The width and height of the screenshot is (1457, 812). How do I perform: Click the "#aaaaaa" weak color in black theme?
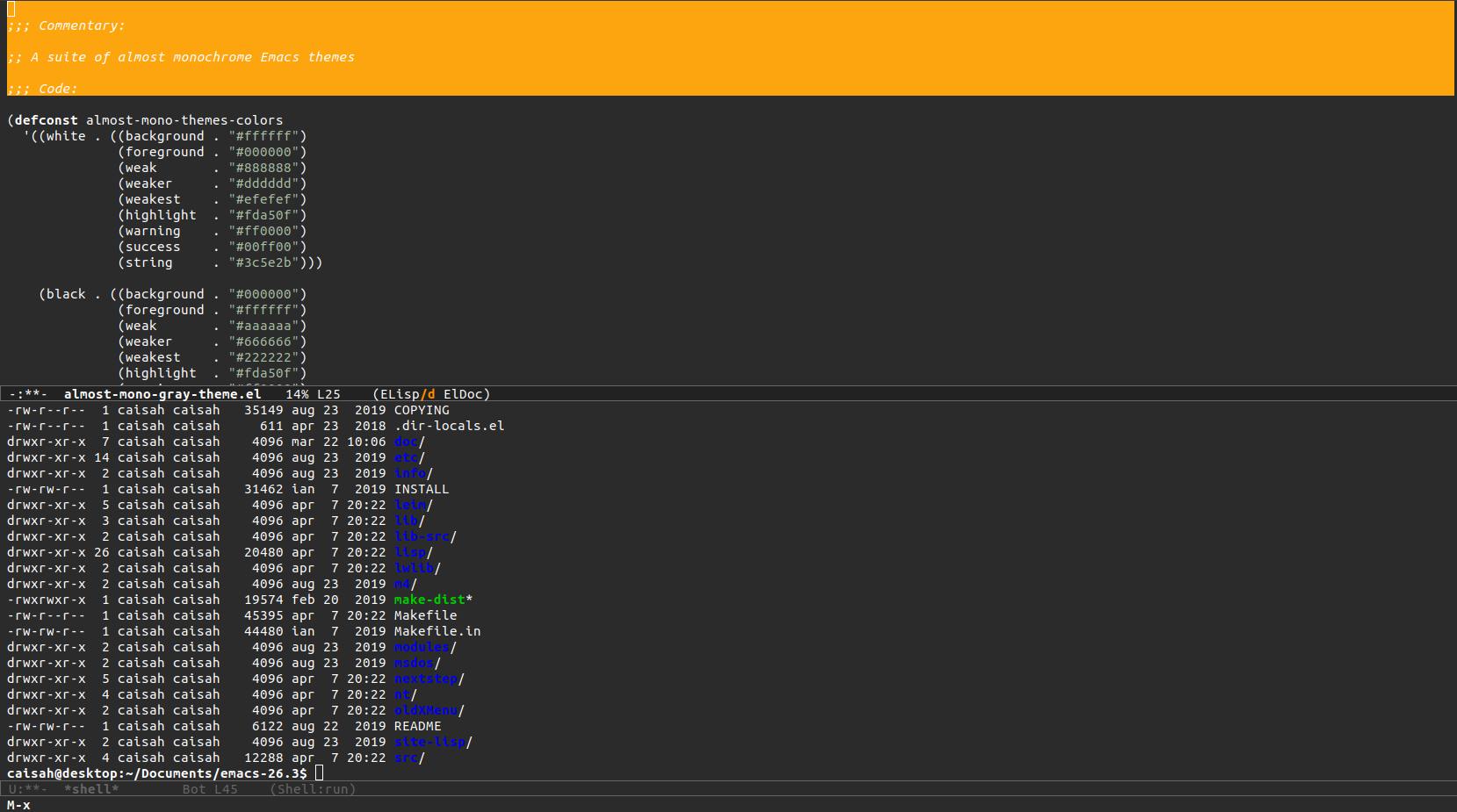tap(264, 326)
